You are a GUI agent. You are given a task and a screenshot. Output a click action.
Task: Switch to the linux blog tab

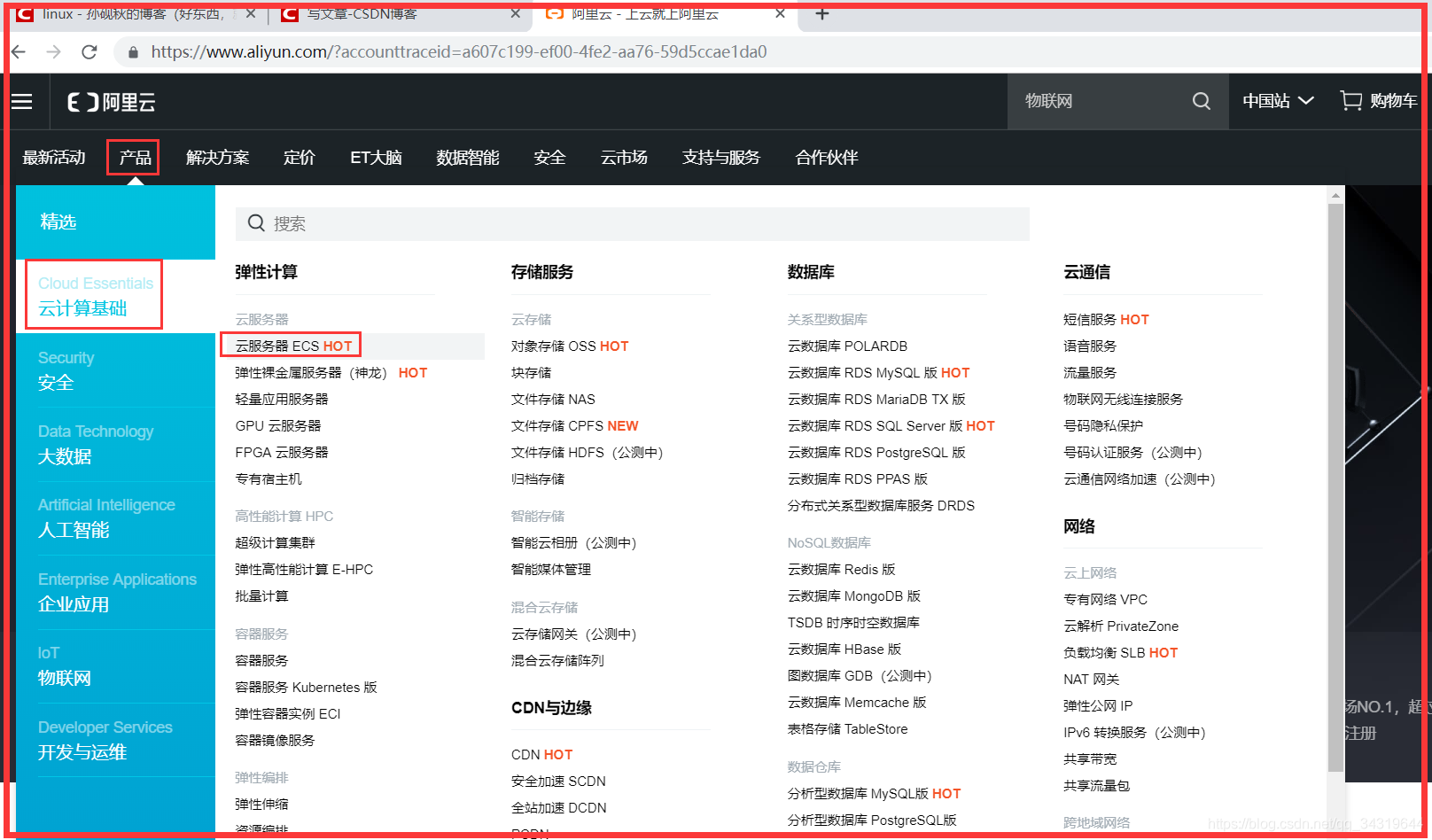click(133, 14)
